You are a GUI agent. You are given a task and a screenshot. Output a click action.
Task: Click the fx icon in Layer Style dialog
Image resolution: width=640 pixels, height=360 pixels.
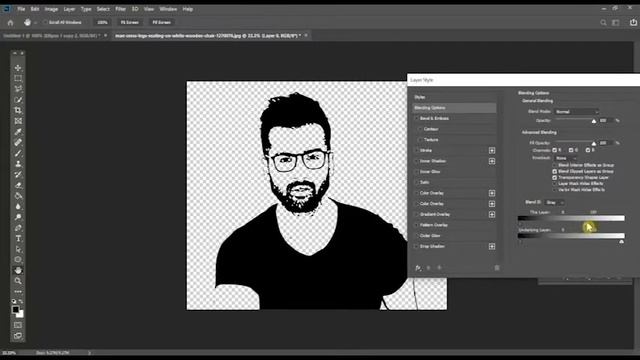pos(418,268)
